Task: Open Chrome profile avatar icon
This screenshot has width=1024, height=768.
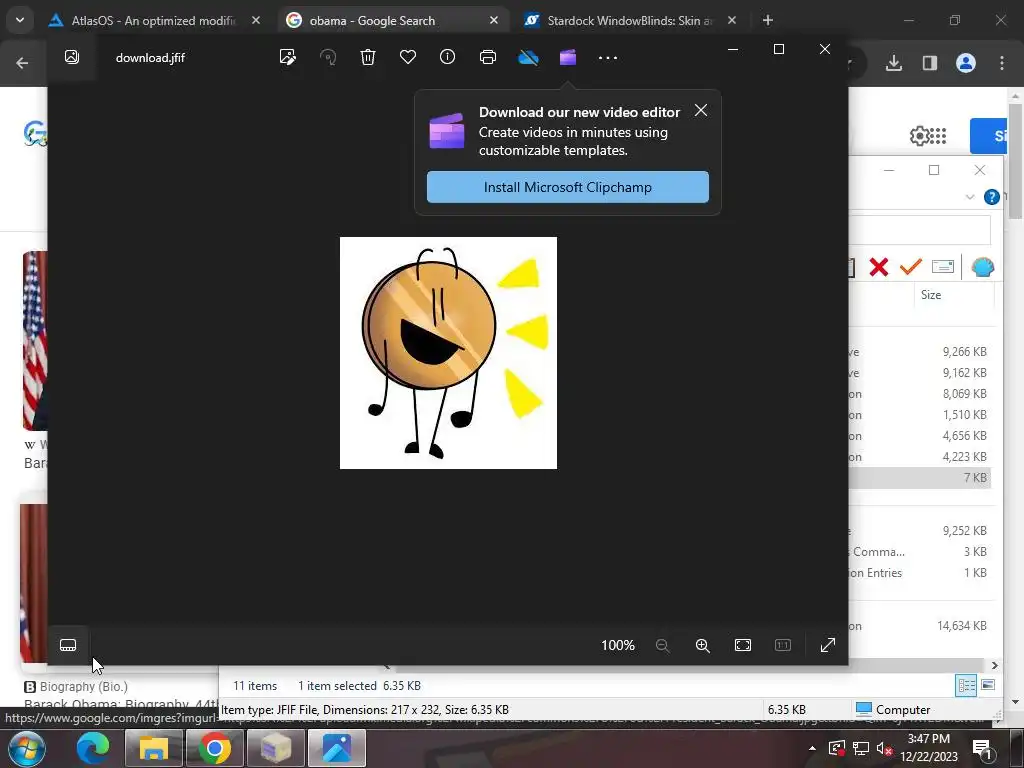Action: 966,63
